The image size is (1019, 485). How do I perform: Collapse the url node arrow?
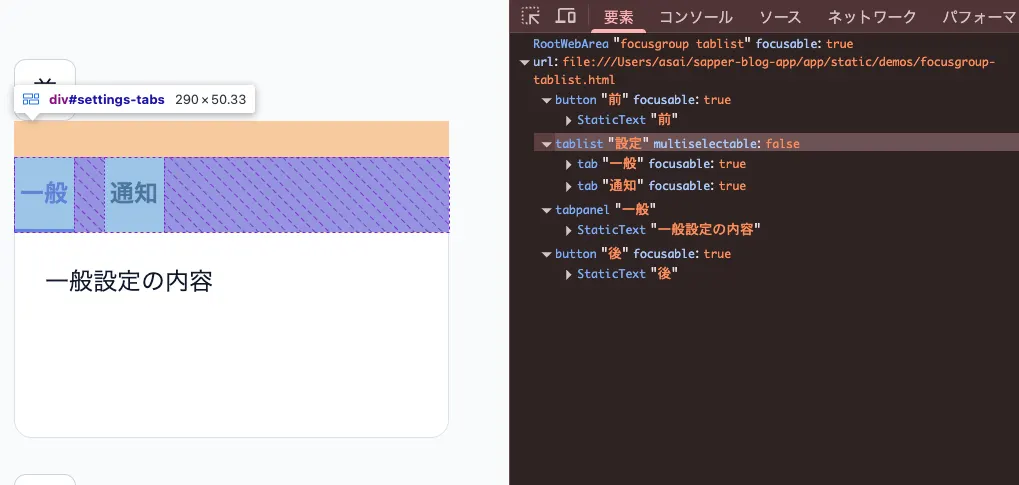524,62
